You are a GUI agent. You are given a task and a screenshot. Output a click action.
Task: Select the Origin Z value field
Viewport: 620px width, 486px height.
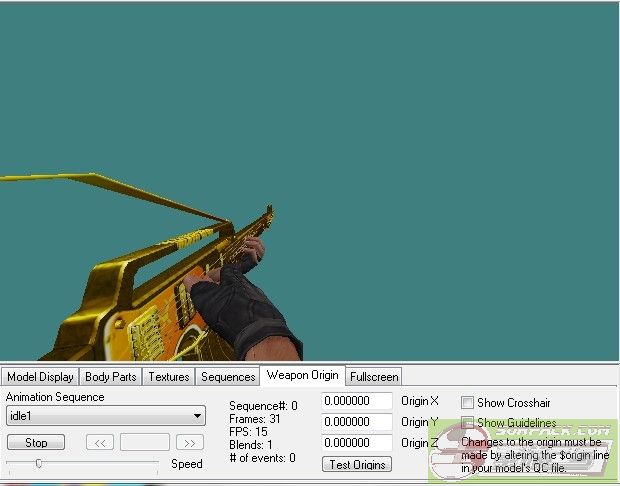pyautogui.click(x=357, y=443)
